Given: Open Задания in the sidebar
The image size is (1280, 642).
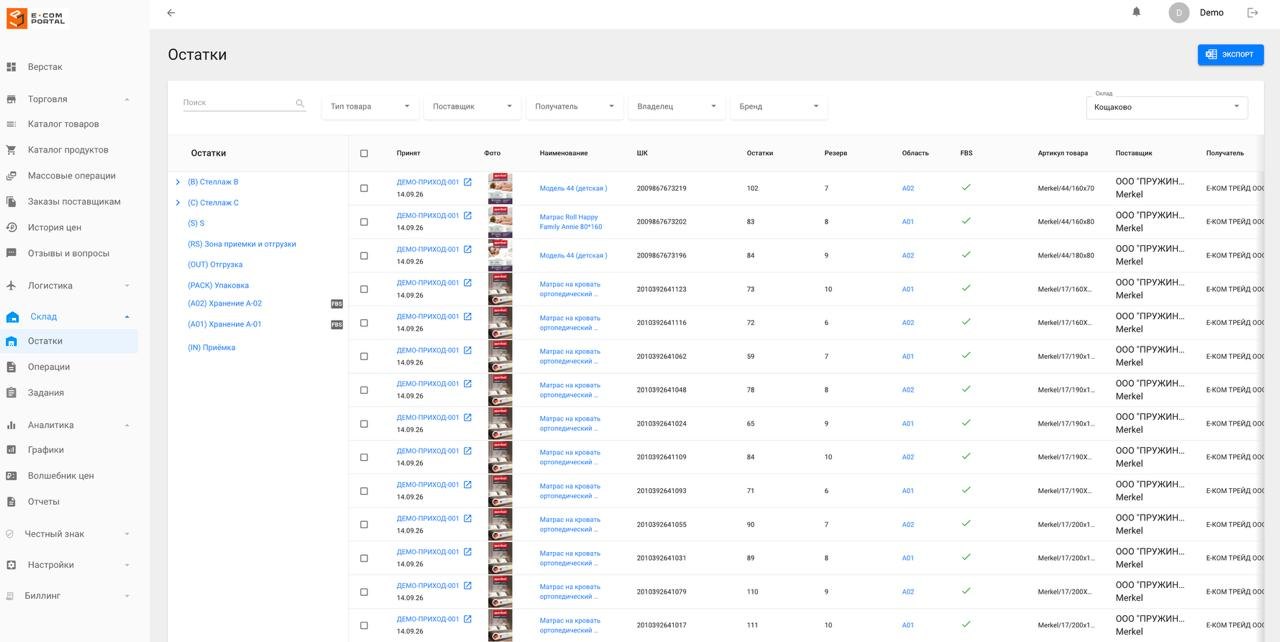Looking at the screenshot, I should point(46,393).
